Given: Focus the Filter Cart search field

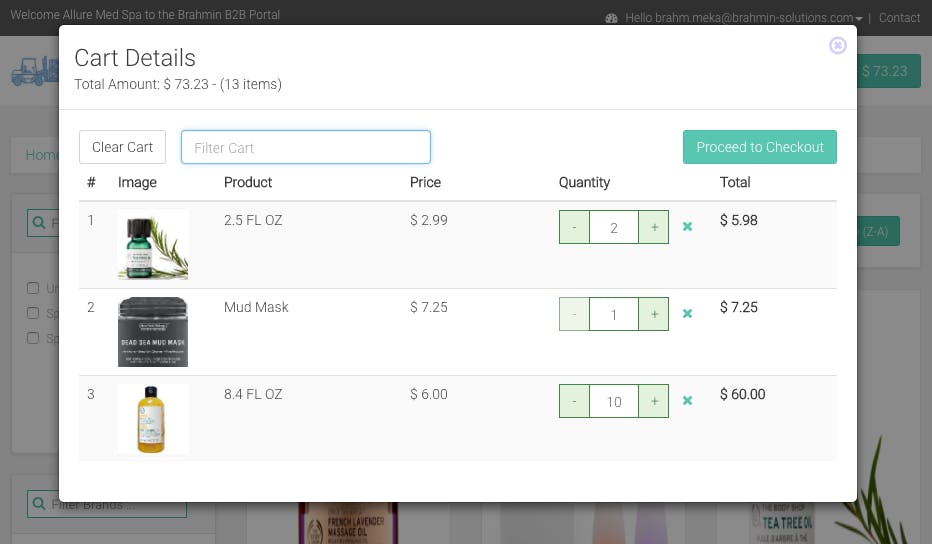Looking at the screenshot, I should coord(306,147).
